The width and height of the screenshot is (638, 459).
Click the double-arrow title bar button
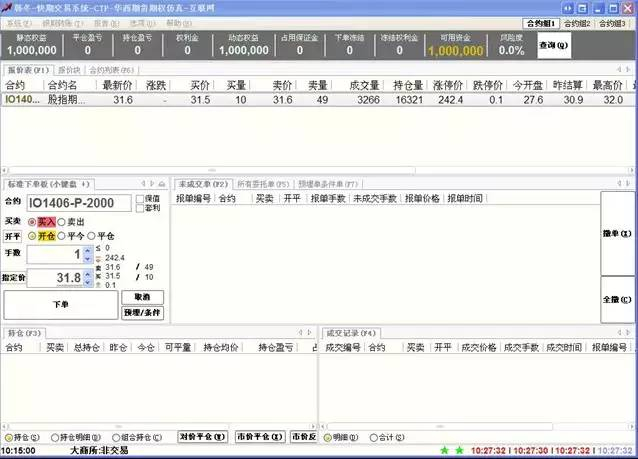[568, 8]
